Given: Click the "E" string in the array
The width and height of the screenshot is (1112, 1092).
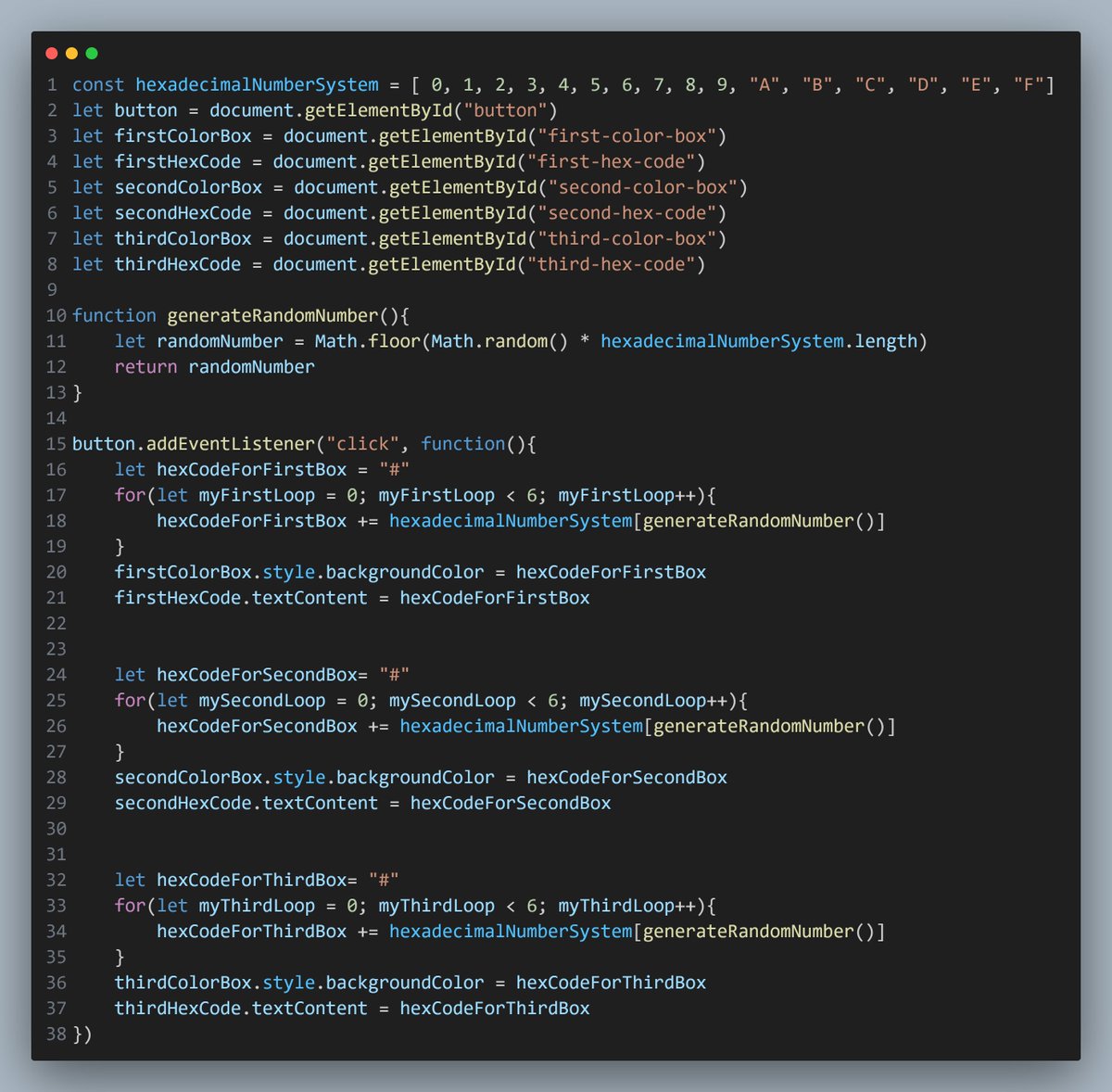Looking at the screenshot, I should [x=976, y=85].
